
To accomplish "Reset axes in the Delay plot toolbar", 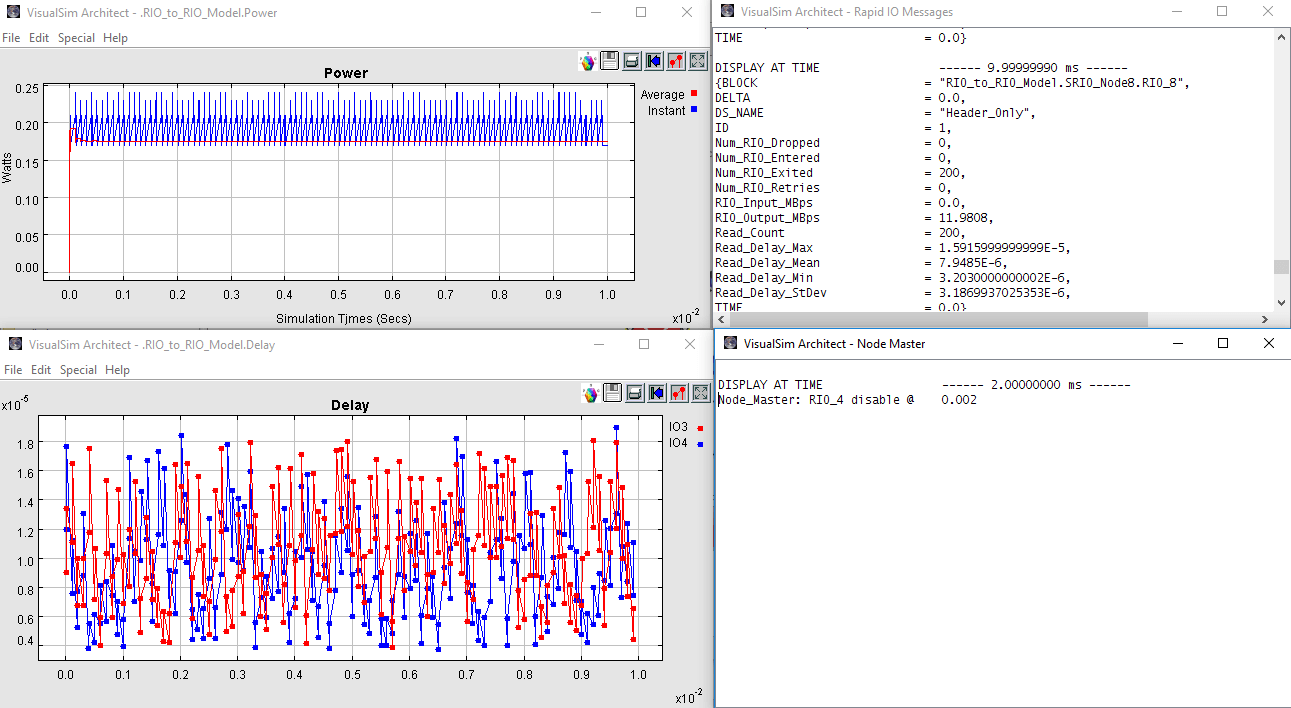I will [x=657, y=393].
